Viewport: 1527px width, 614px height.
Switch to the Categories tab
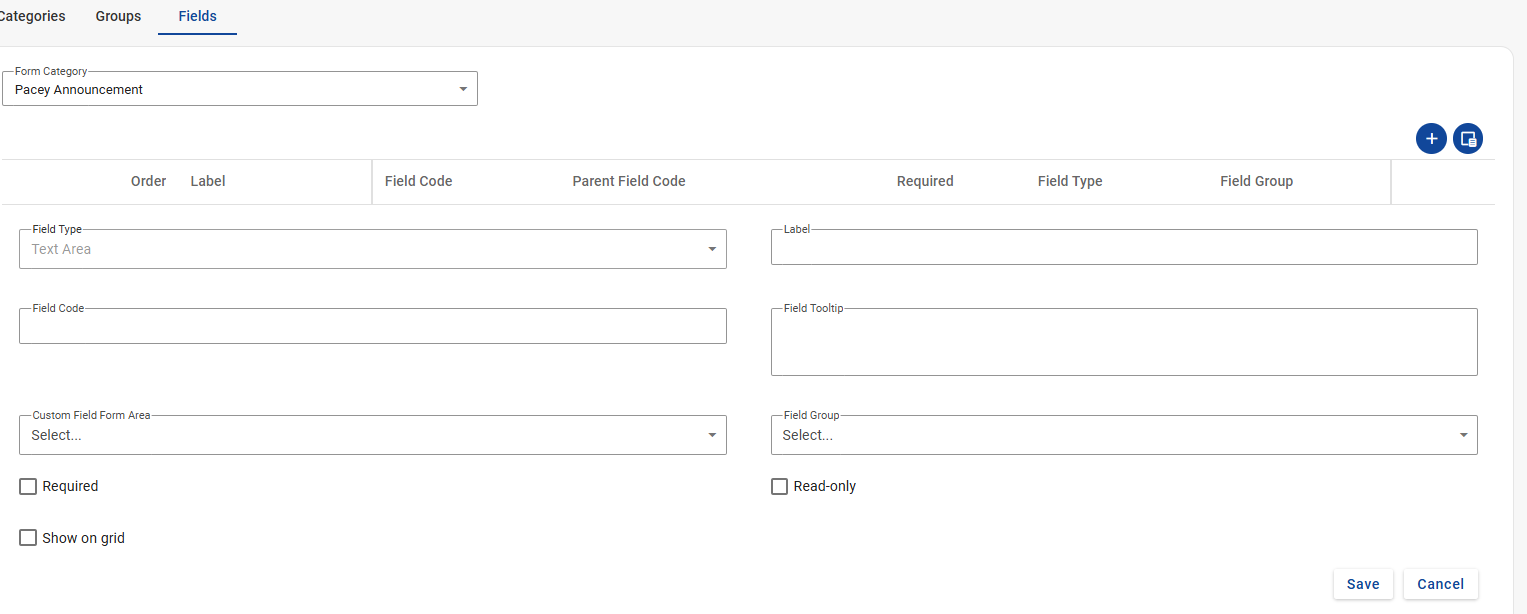point(32,16)
